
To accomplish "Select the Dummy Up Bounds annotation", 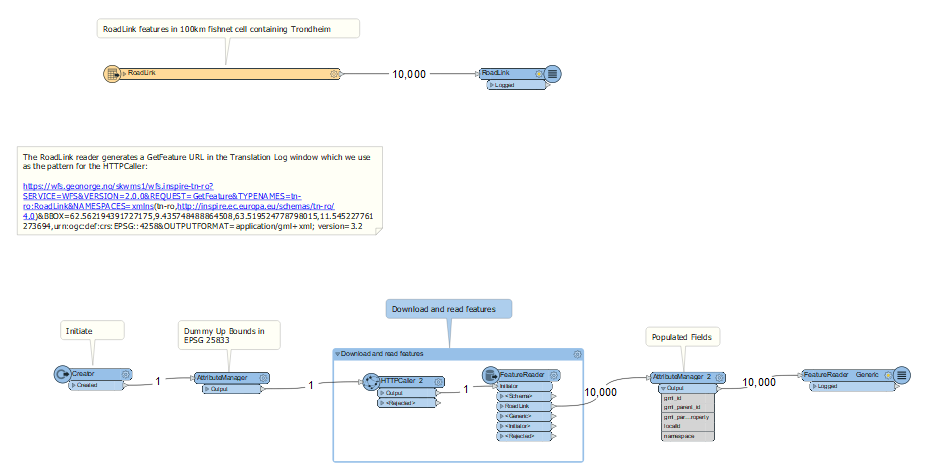I will (229, 335).
